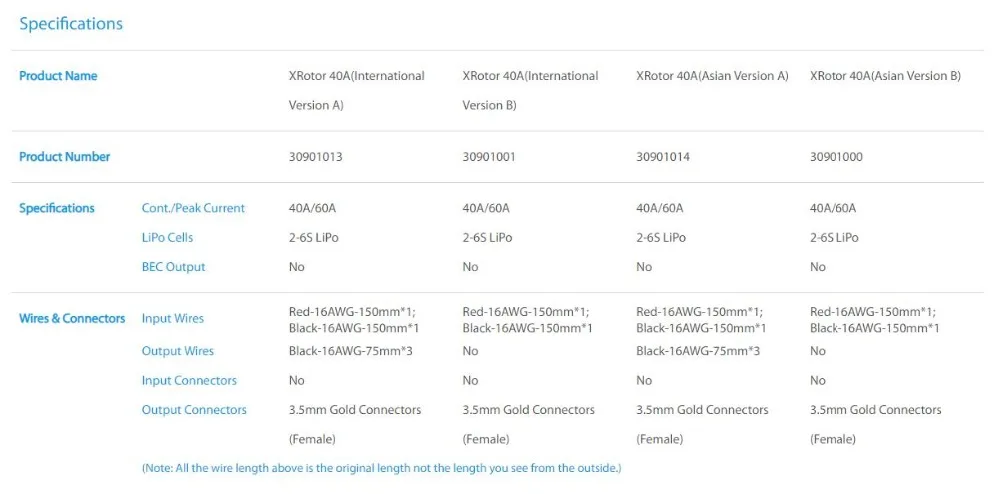Screen dimensions: 1000x494
Task: Select XRotor 40A Asian Version B name
Action: 885,76
